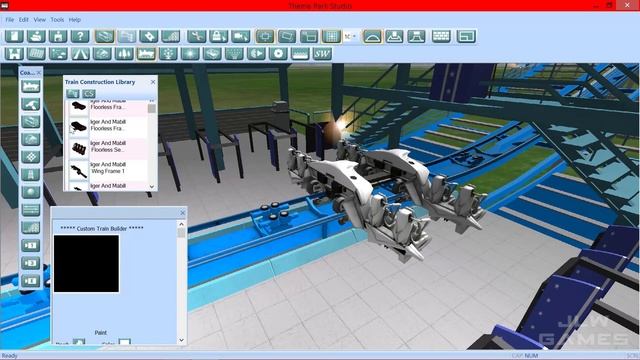
Task: Click the rotated frame view icon
Action: pyautogui.click(x=287, y=36)
